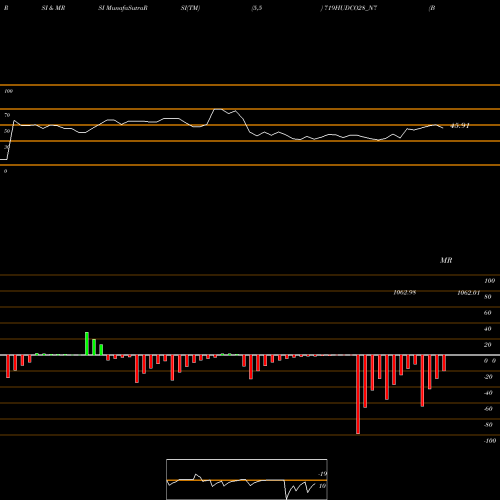This screenshot has width=500, height=500.
Task: Click the RSI peak near level 70
Action: (218, 109)
